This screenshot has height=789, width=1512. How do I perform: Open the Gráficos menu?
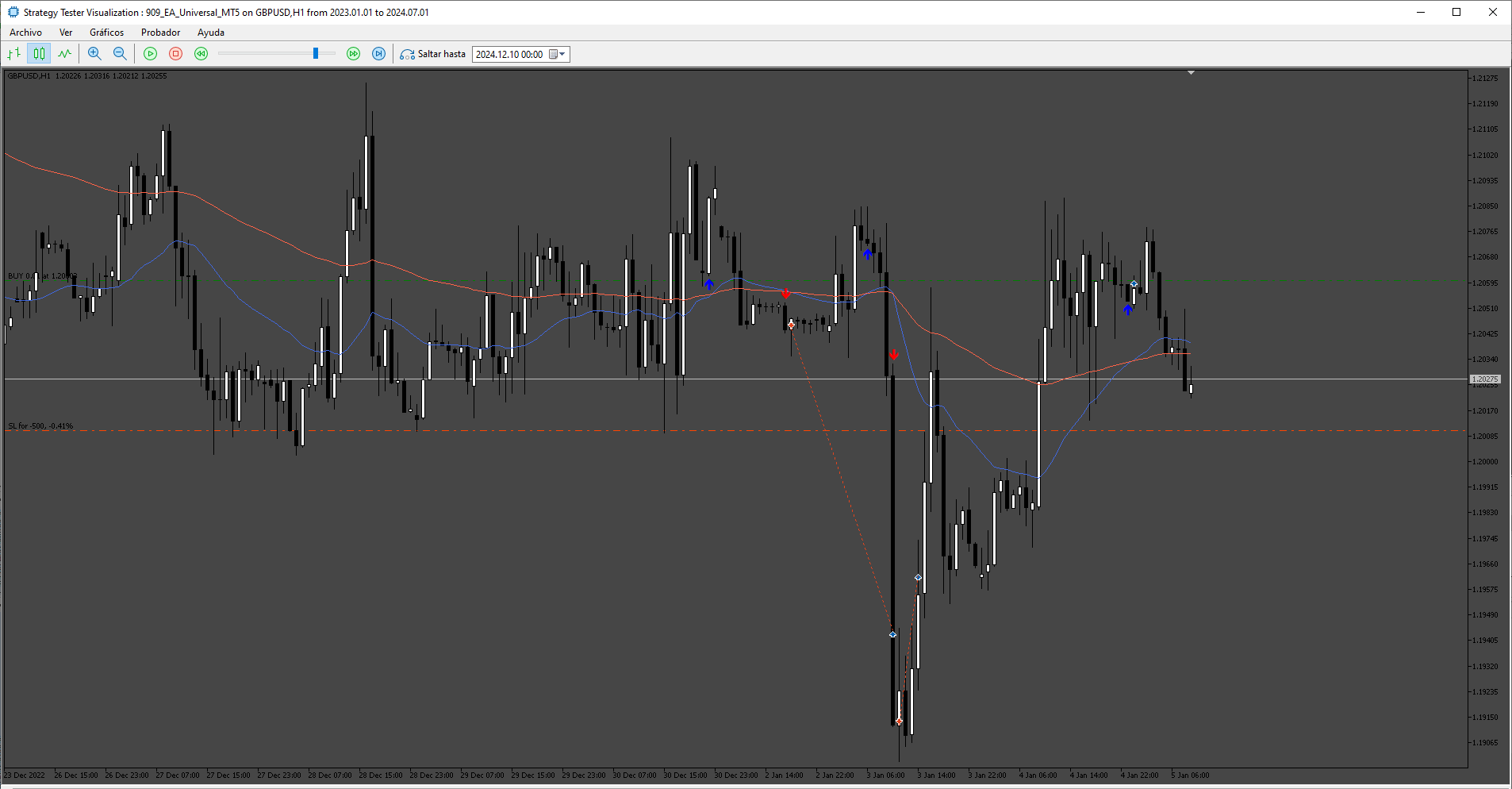coord(106,33)
